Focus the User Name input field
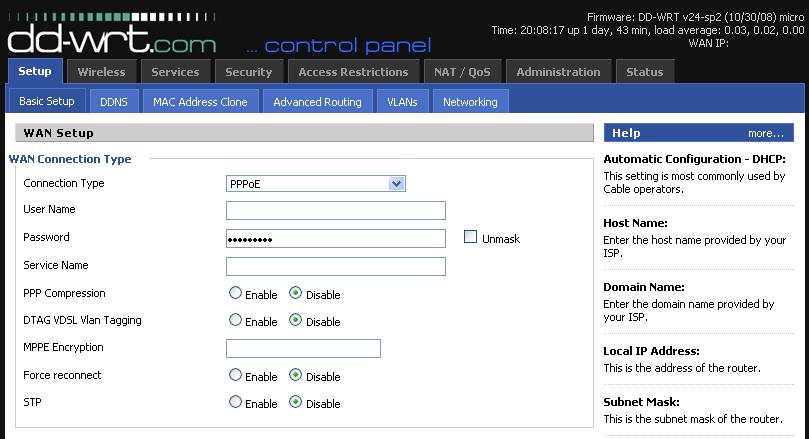 click(336, 210)
